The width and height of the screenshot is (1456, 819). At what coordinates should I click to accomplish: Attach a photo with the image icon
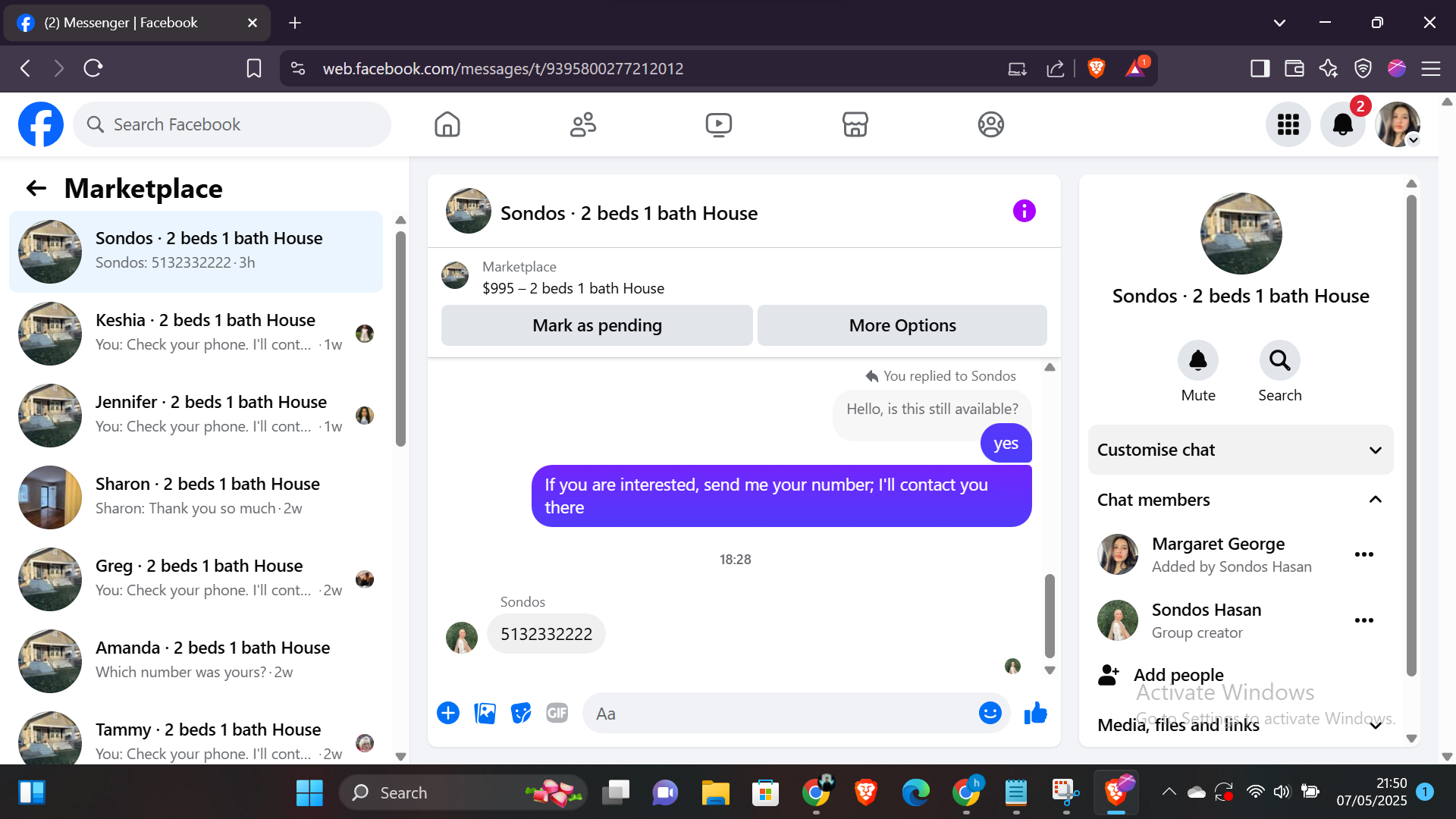click(485, 714)
